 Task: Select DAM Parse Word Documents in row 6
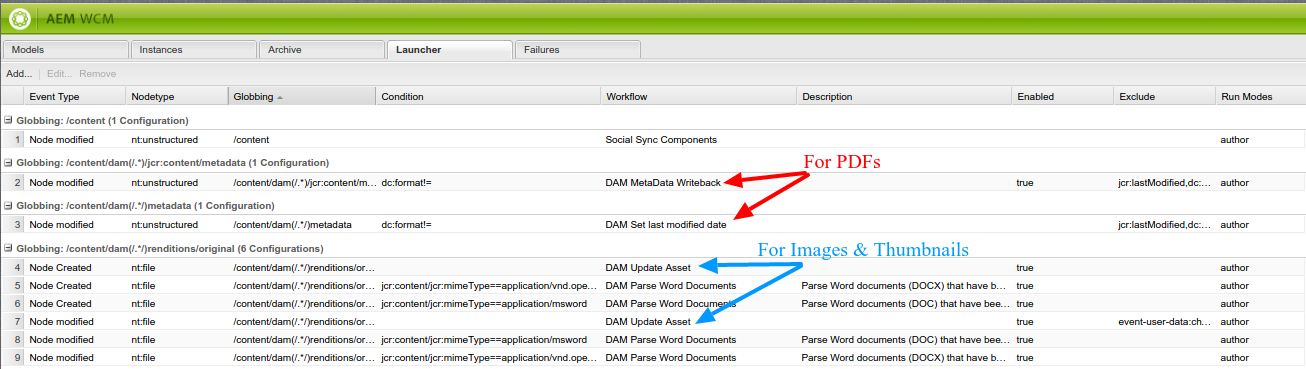[x=699, y=304]
